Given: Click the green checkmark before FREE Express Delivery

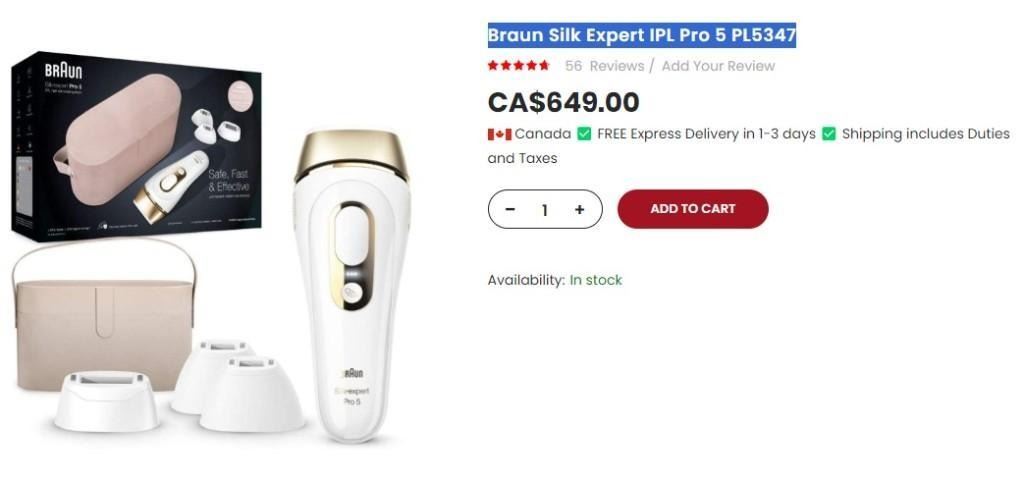Looking at the screenshot, I should tap(584, 134).
